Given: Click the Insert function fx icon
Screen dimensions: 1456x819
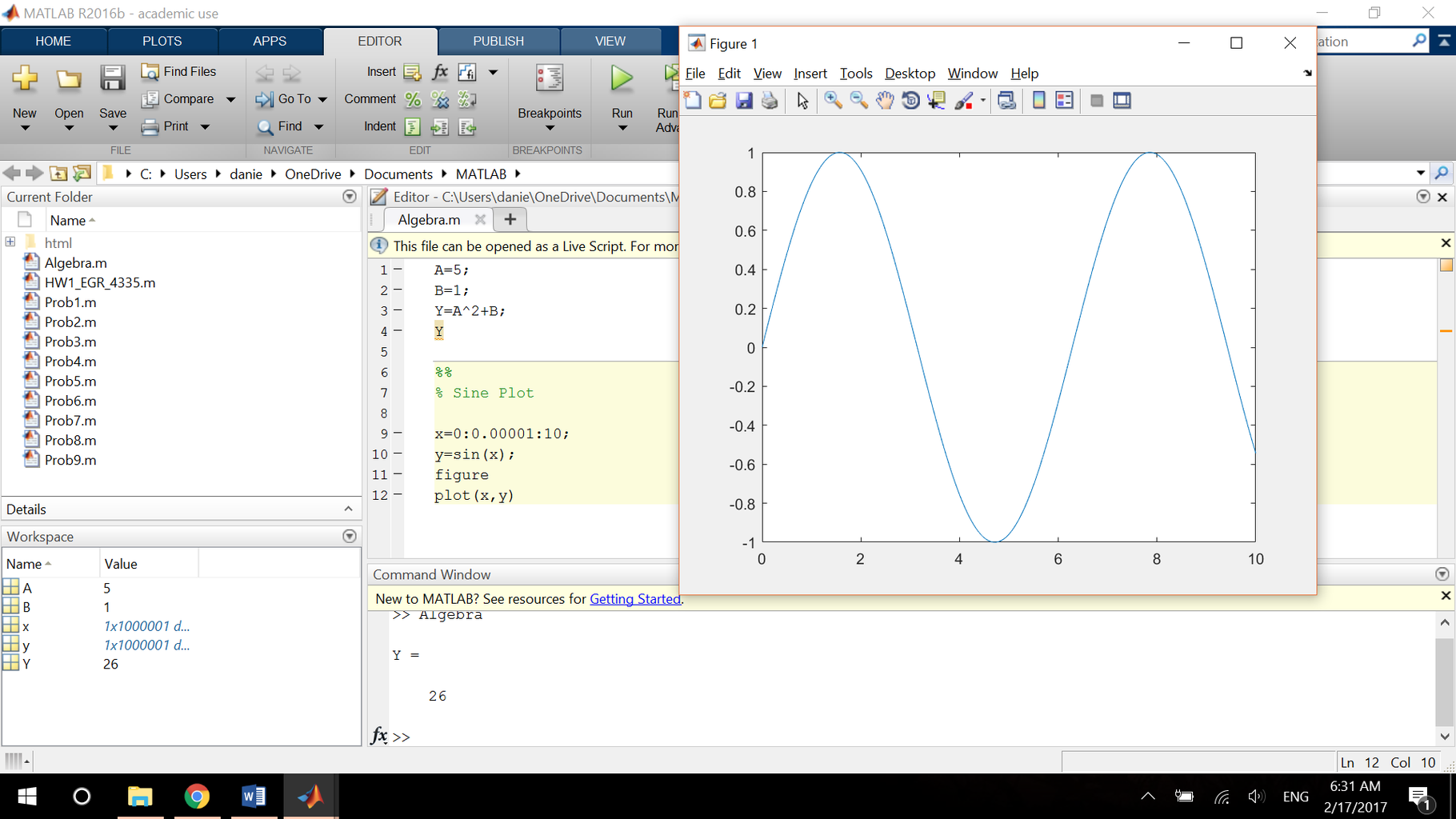Looking at the screenshot, I should [x=440, y=72].
